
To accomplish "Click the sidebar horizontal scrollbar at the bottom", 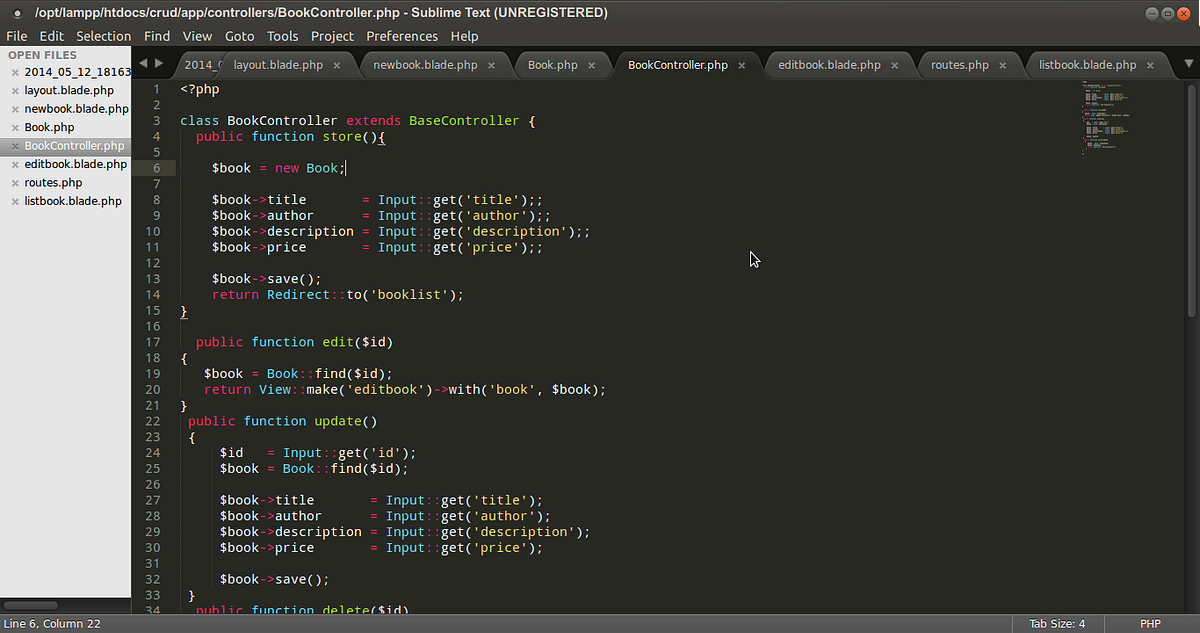I will point(30,604).
